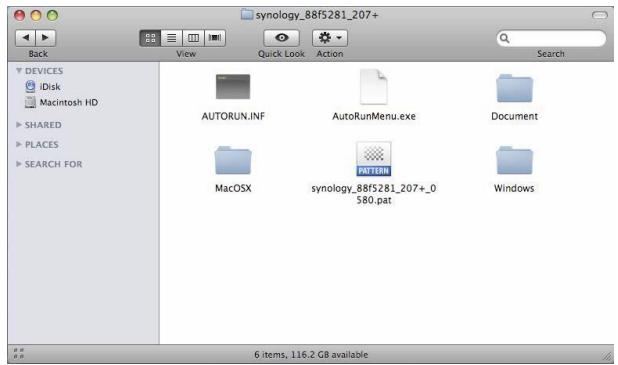The height and width of the screenshot is (365, 618).
Task: Click inside the Search field
Action: (x=551, y=38)
